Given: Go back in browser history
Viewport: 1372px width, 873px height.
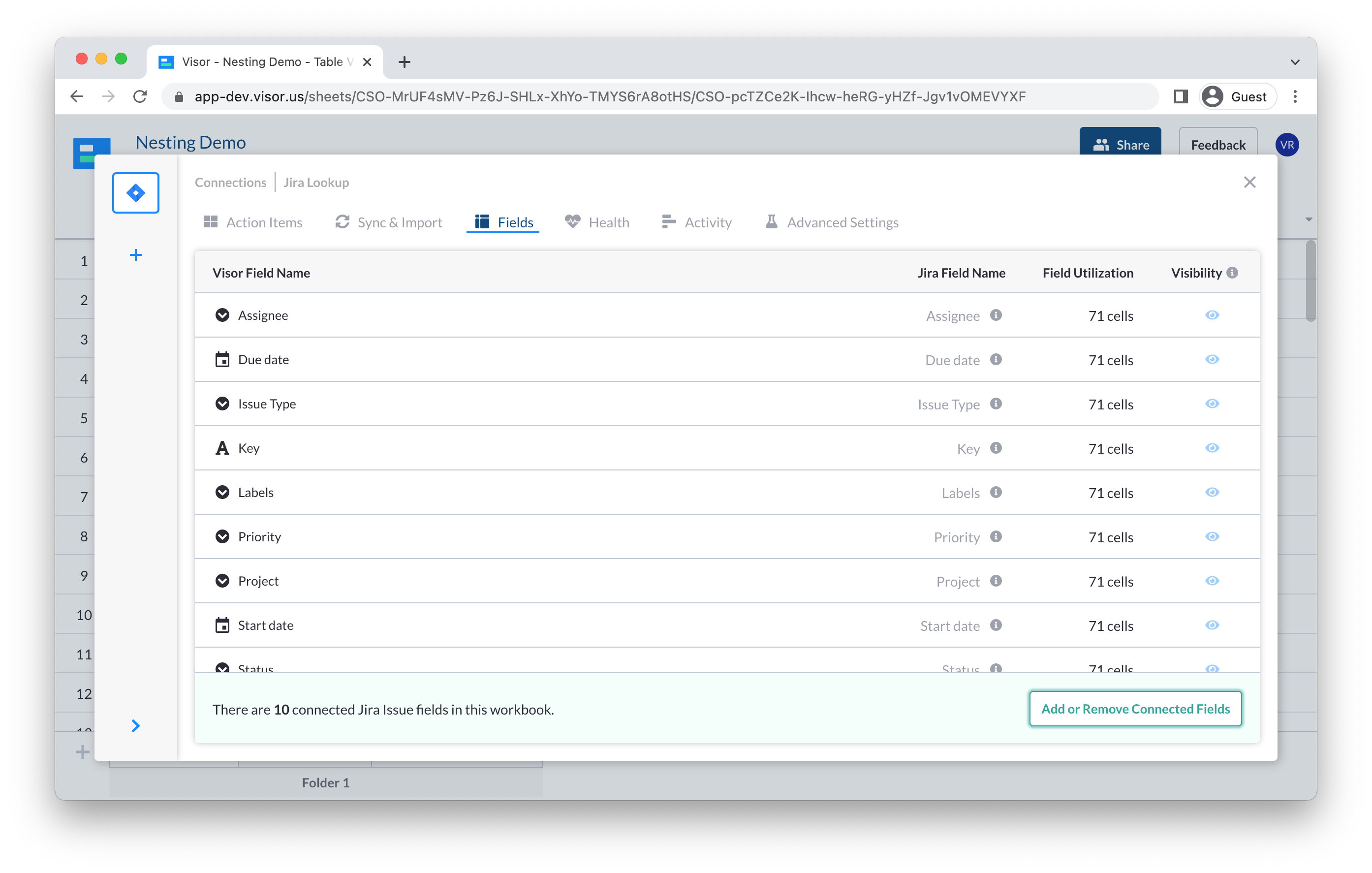Looking at the screenshot, I should [77, 96].
